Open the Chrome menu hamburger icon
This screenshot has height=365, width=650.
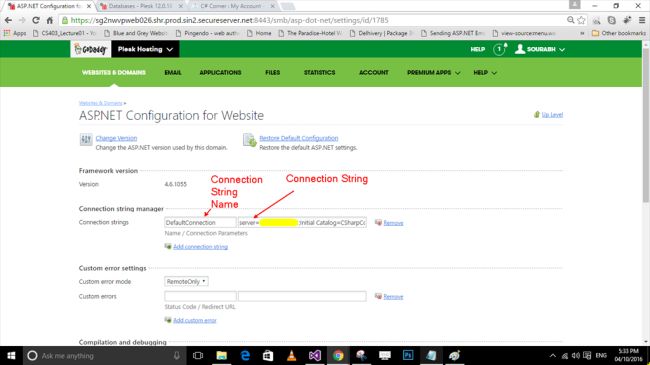point(642,20)
